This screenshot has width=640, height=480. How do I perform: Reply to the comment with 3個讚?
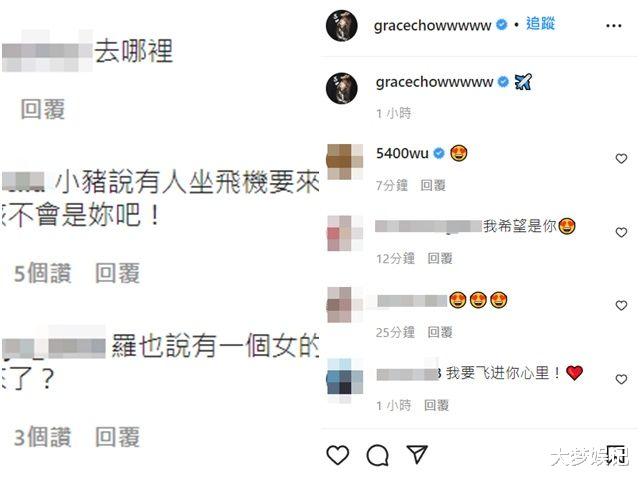point(118,437)
